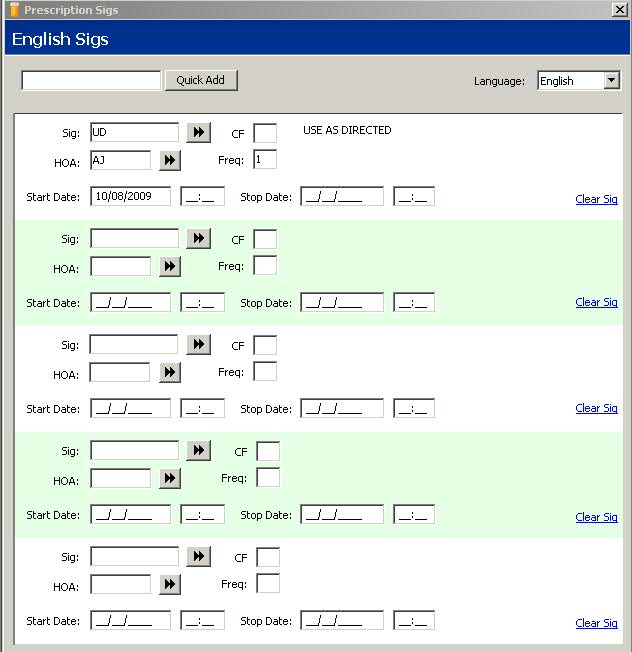
Task: Select the English language combo box
Action: [579, 80]
